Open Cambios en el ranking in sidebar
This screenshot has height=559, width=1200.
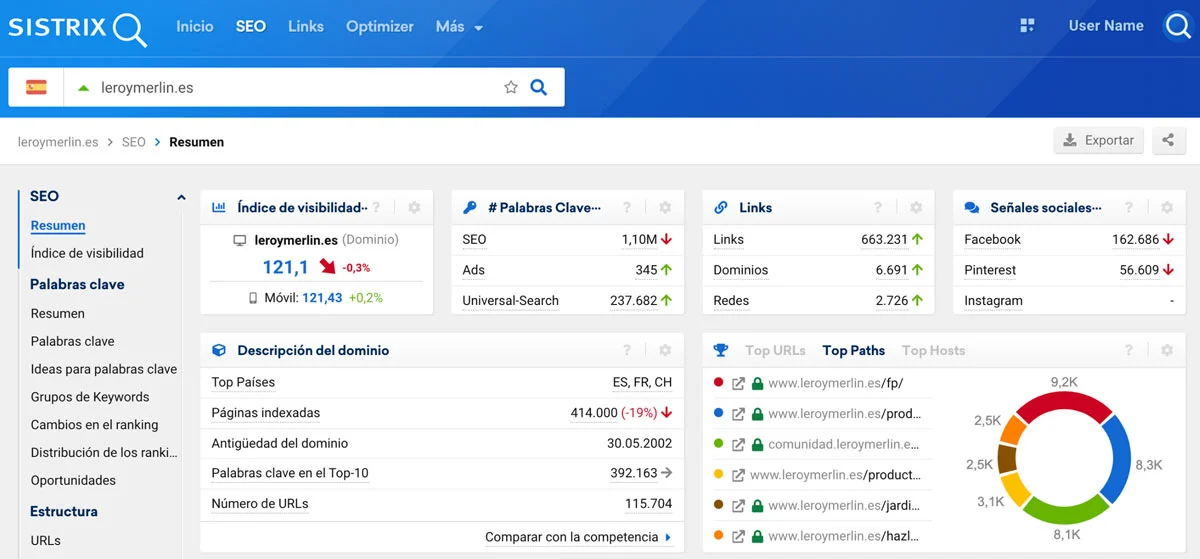(94, 425)
